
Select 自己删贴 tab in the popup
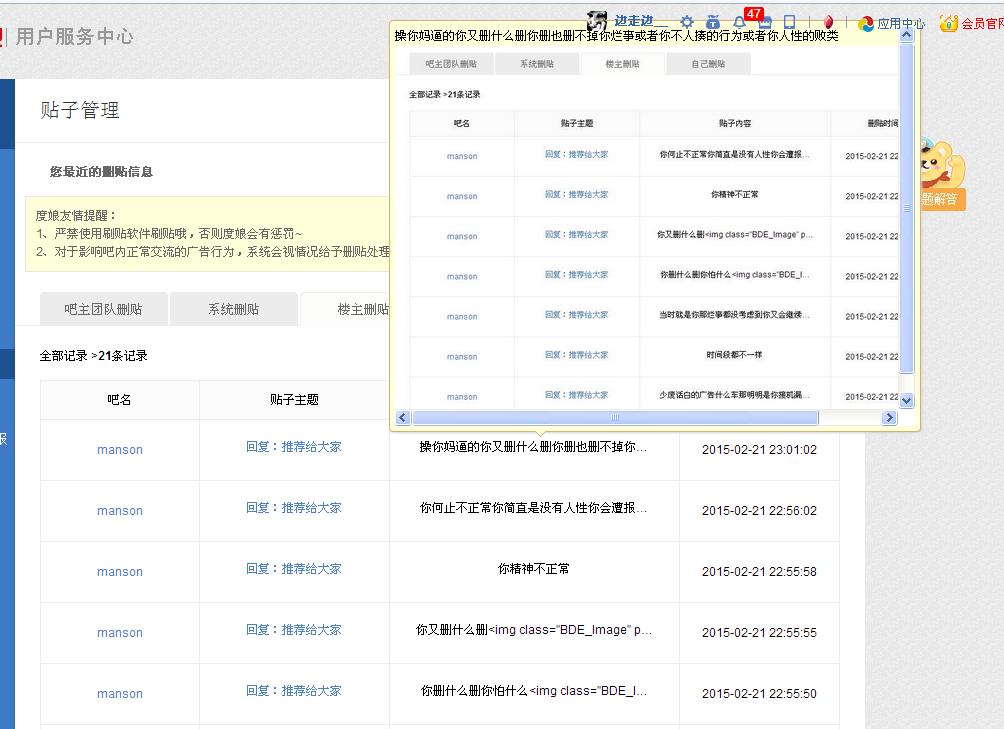point(708,63)
